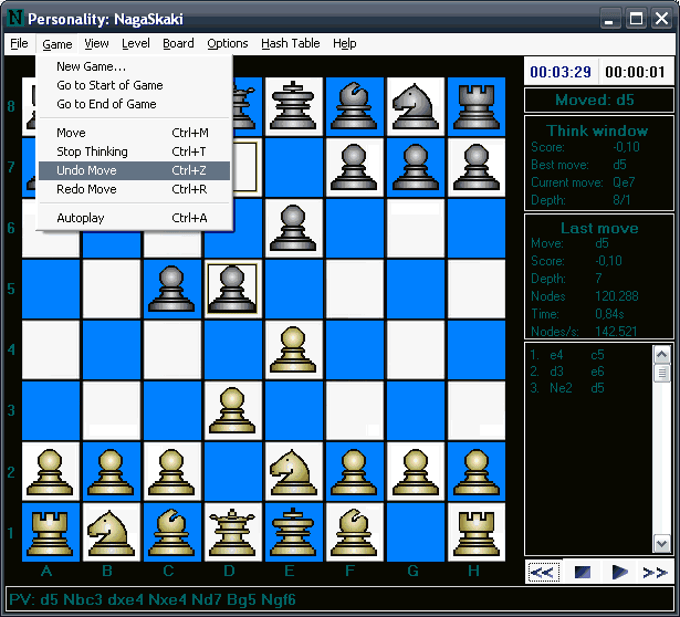The height and width of the screenshot is (617, 680).
Task: Click the move list scroll-down arrow
Action: click(662, 544)
